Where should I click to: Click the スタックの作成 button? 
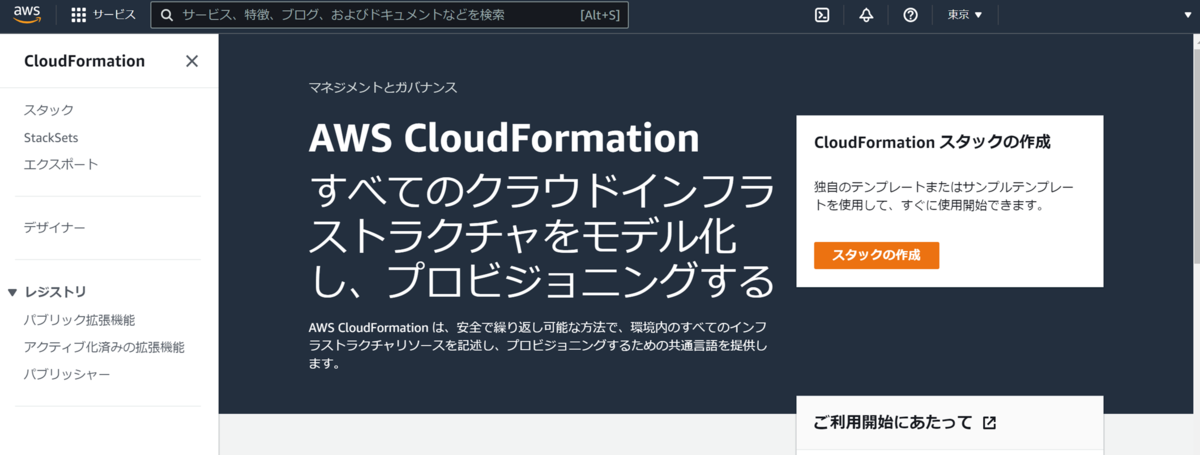click(877, 255)
